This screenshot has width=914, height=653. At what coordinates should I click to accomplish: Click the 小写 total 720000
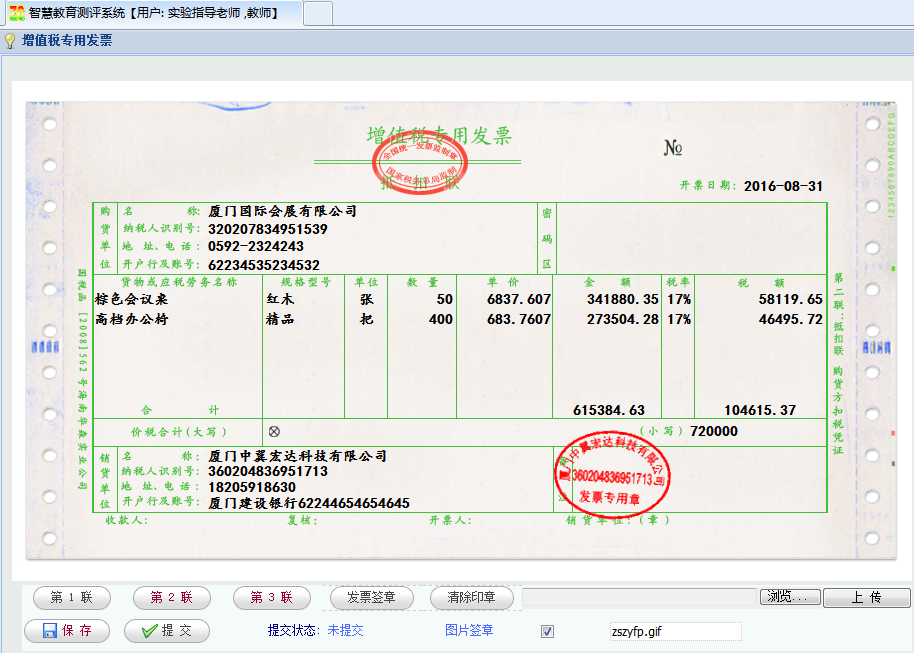tap(714, 431)
